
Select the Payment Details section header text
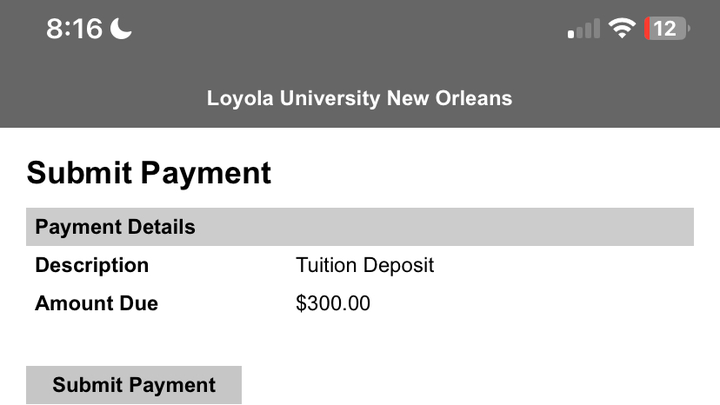click(115, 227)
